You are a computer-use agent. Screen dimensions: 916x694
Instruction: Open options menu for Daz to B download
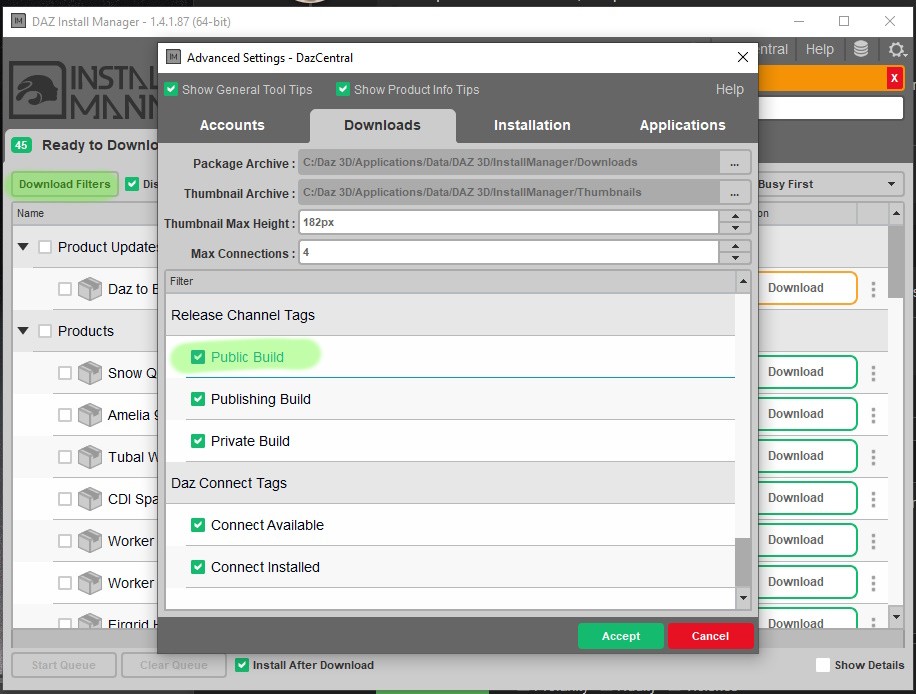[873, 289]
